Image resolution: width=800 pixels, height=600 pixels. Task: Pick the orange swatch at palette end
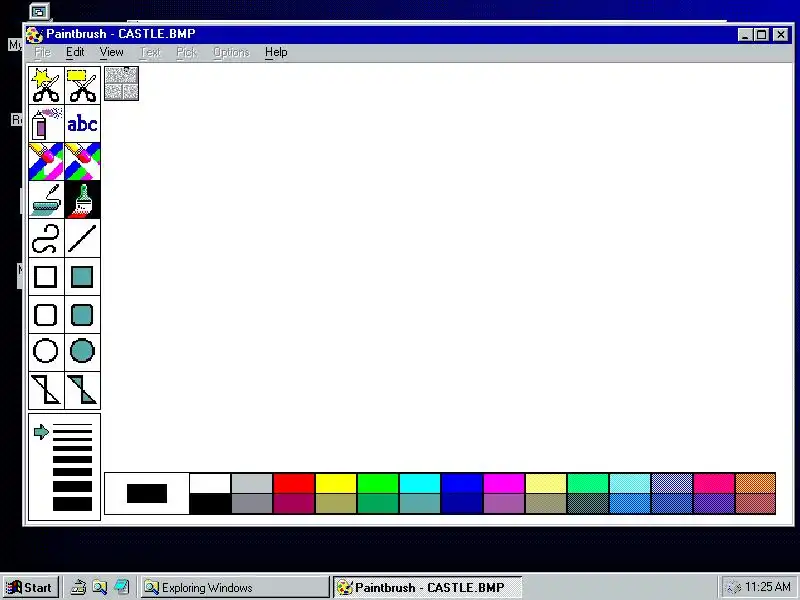756,484
